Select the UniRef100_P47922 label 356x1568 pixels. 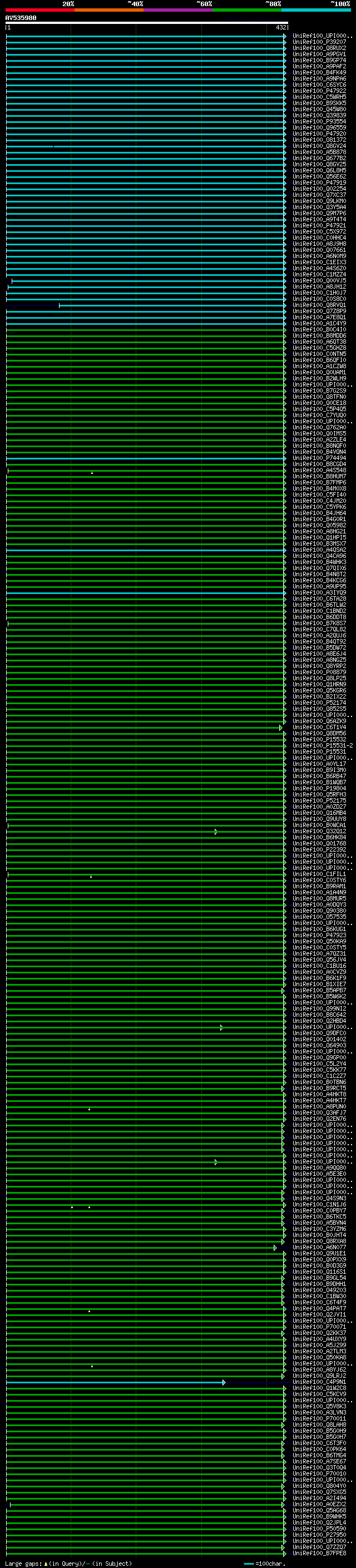[x=319, y=91]
